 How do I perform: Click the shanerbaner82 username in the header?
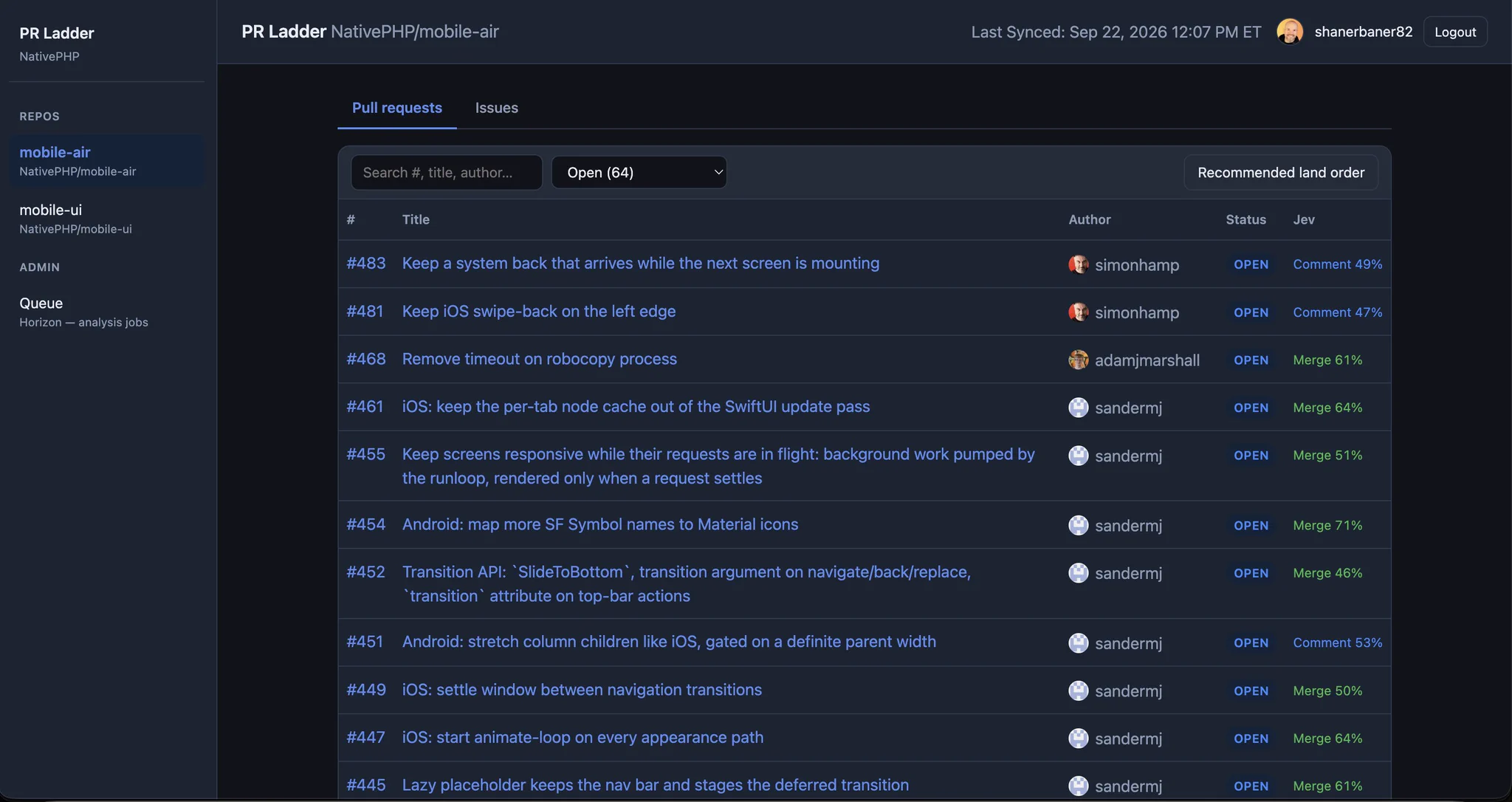tap(1364, 32)
